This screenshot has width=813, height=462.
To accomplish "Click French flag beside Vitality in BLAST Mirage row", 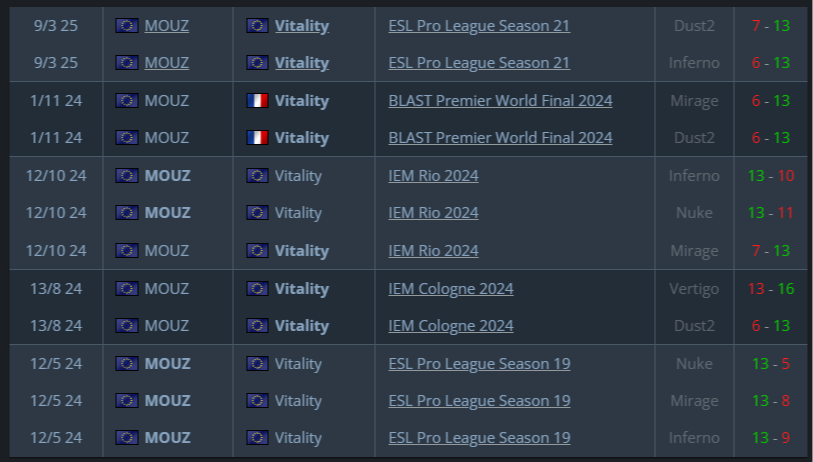I will pos(258,101).
